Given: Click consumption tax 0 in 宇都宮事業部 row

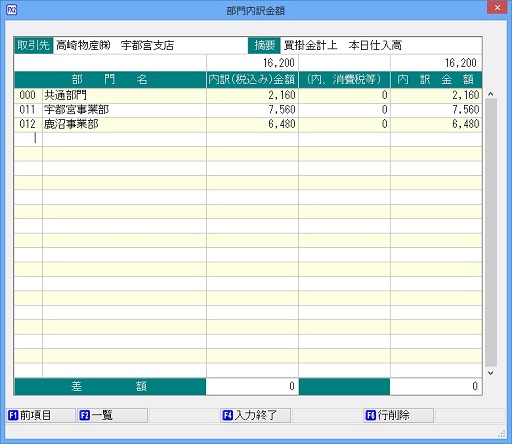Looking at the screenshot, I should (344, 110).
